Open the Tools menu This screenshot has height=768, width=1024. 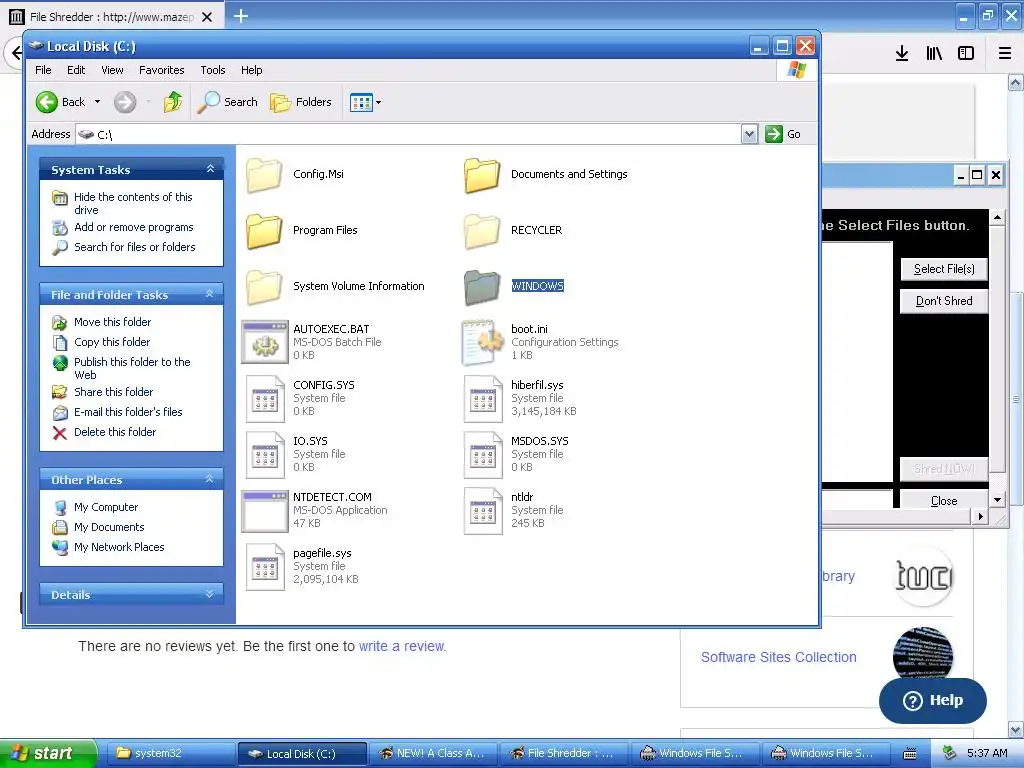click(213, 70)
